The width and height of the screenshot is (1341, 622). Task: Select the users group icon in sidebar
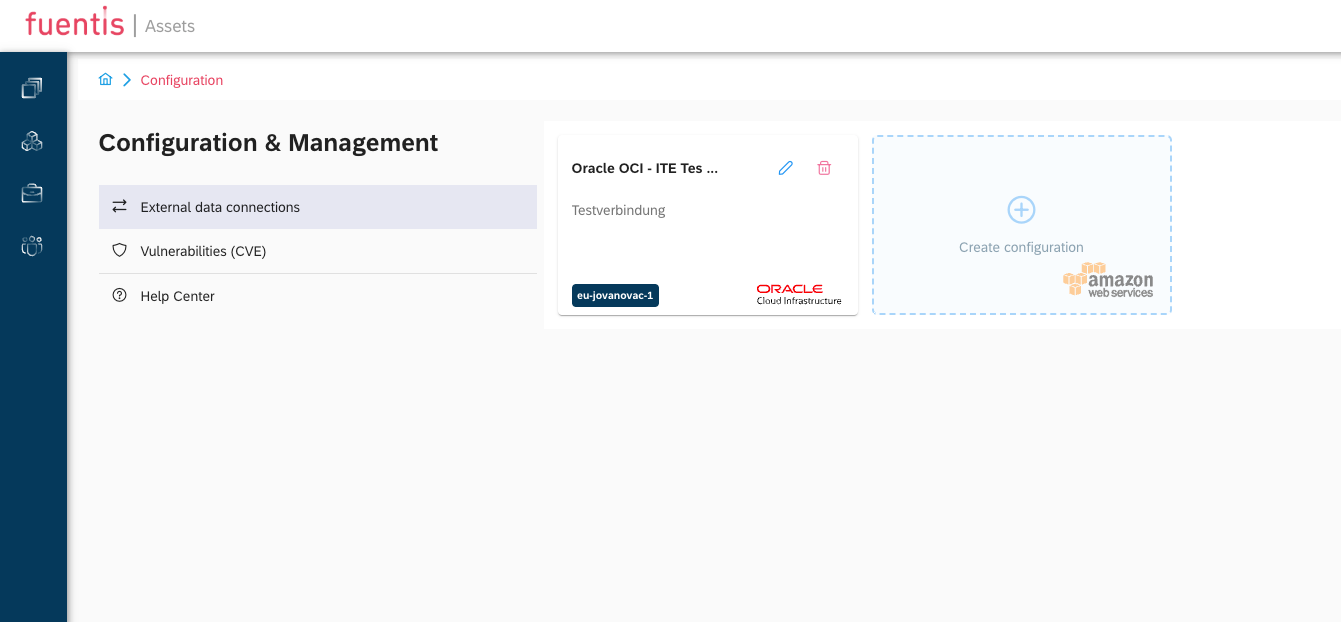point(32,246)
